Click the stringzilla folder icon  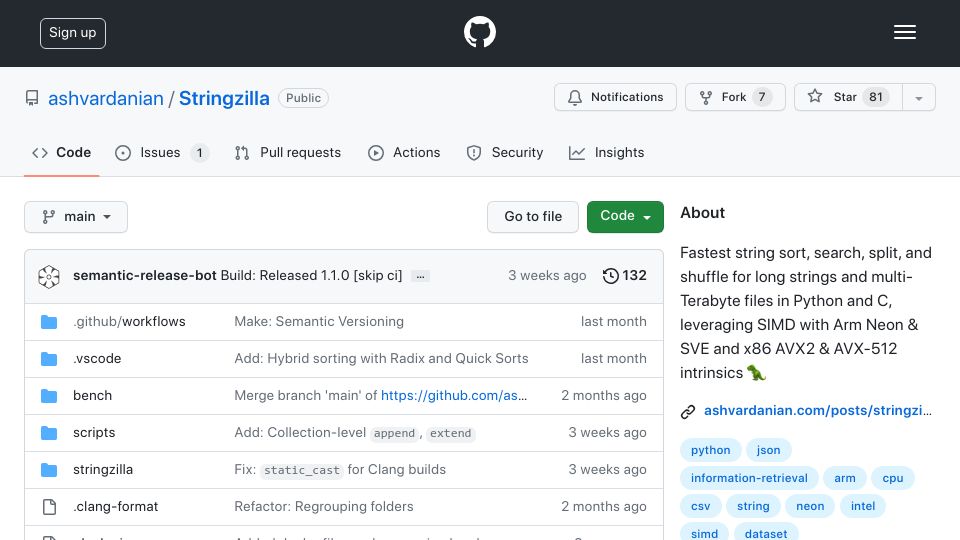tap(49, 470)
